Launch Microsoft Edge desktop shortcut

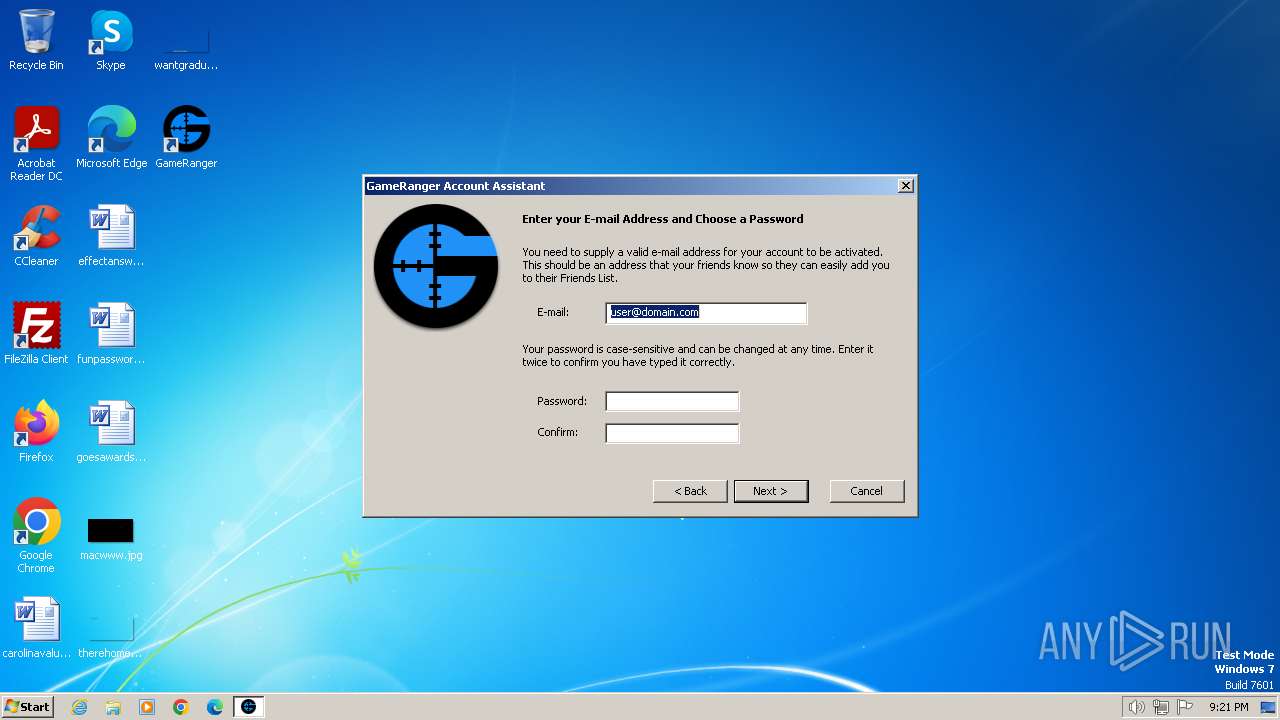(x=111, y=138)
